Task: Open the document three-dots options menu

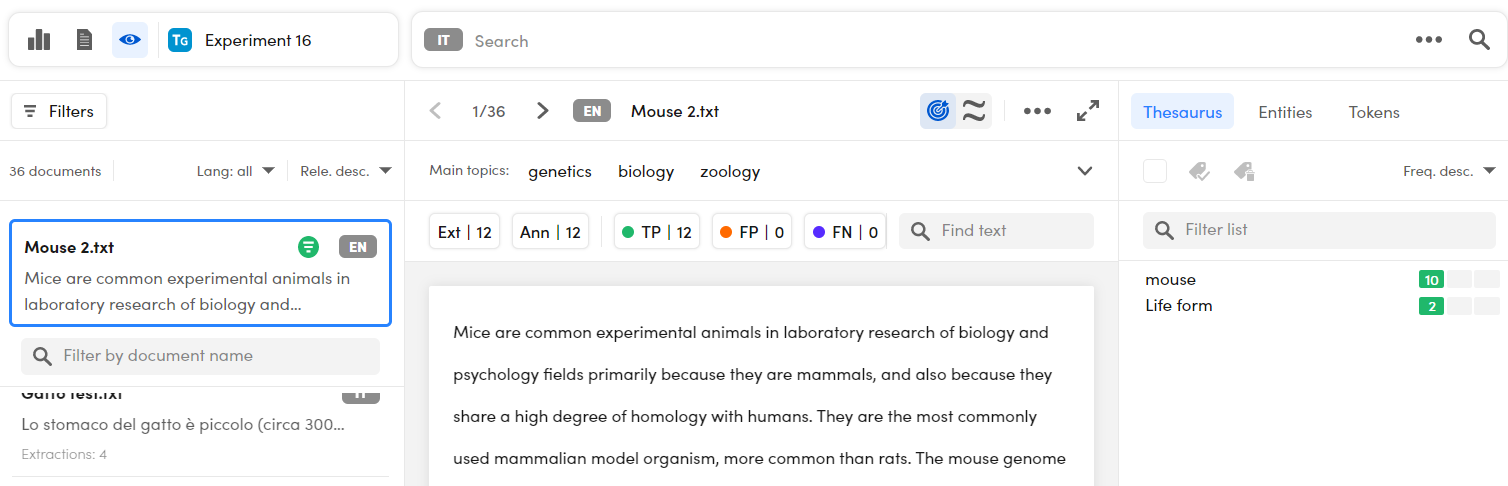Action: [1037, 111]
